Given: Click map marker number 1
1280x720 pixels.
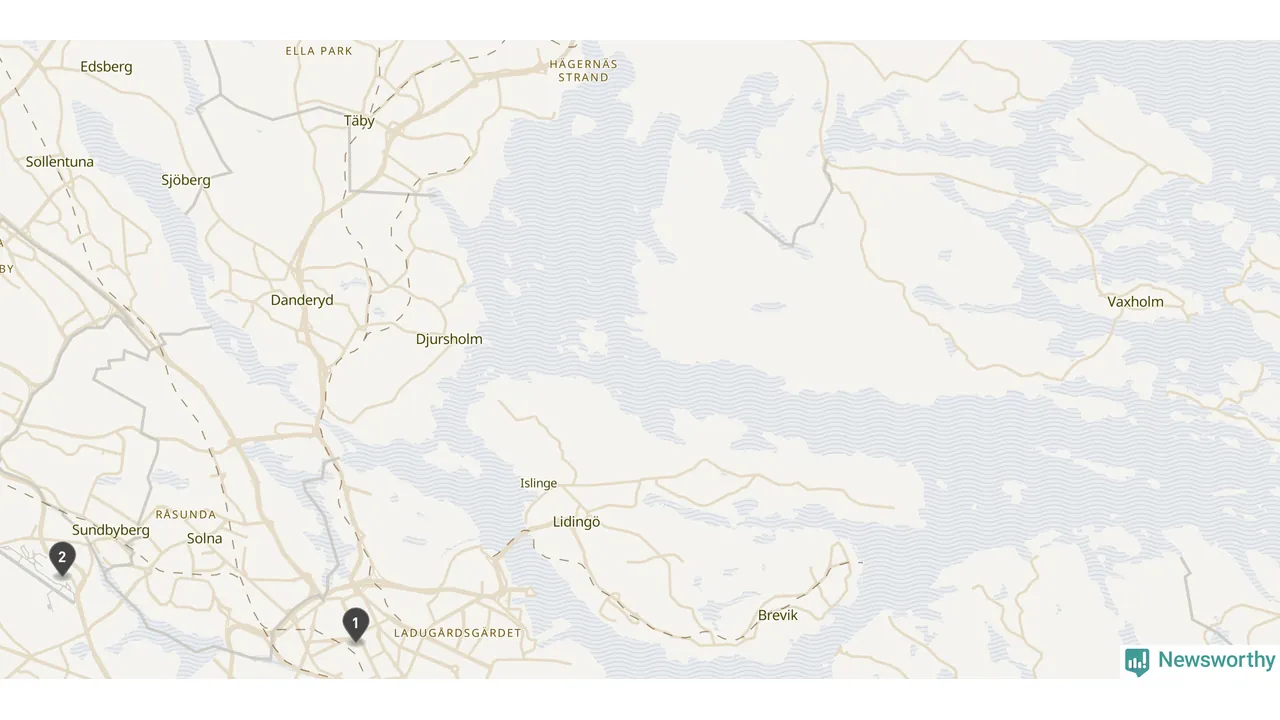Looking at the screenshot, I should (355, 624).
